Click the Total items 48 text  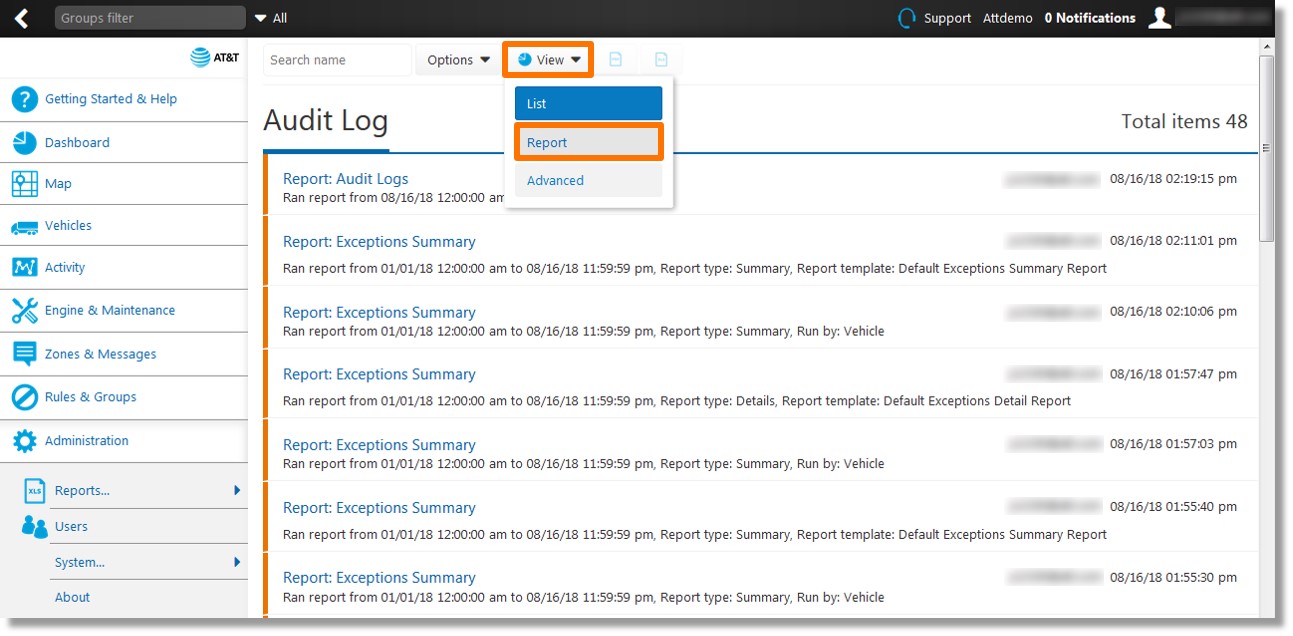point(1184,122)
